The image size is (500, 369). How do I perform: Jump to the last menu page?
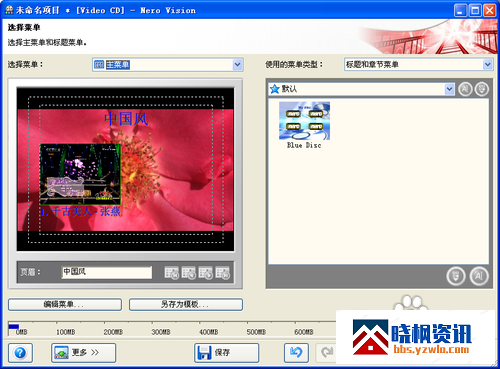point(222,273)
